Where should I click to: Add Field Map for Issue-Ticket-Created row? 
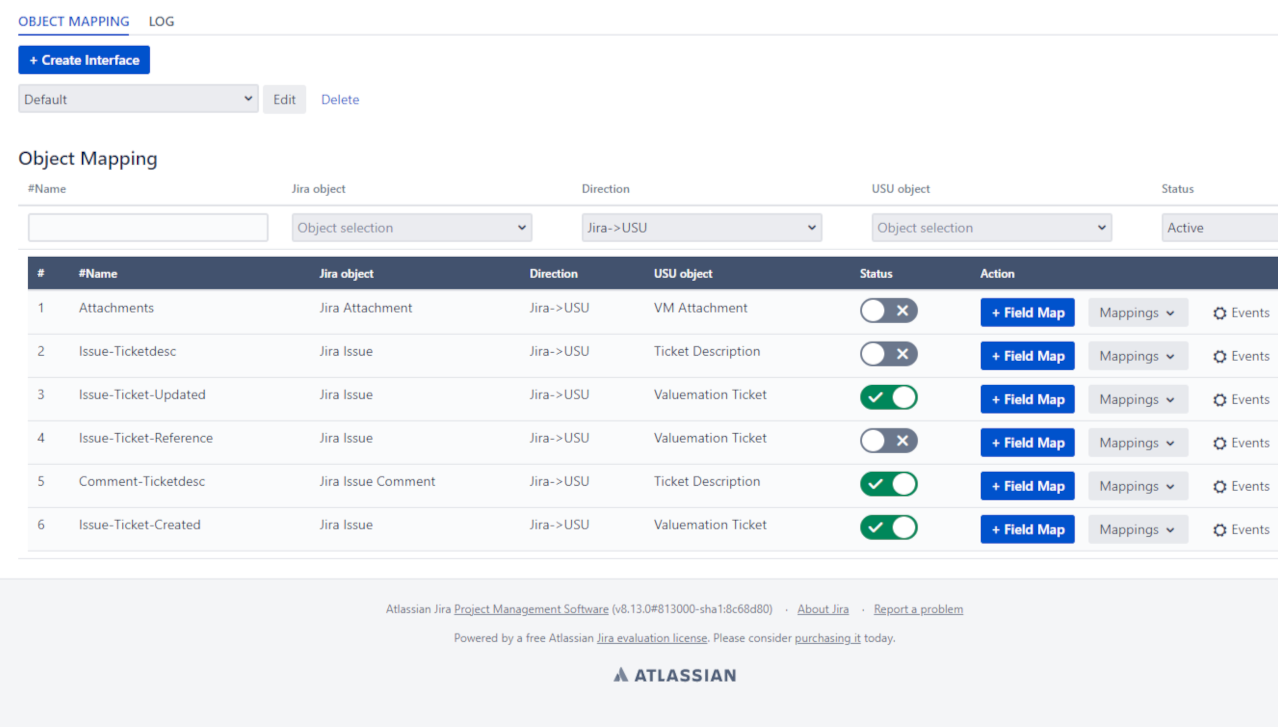[1028, 530]
